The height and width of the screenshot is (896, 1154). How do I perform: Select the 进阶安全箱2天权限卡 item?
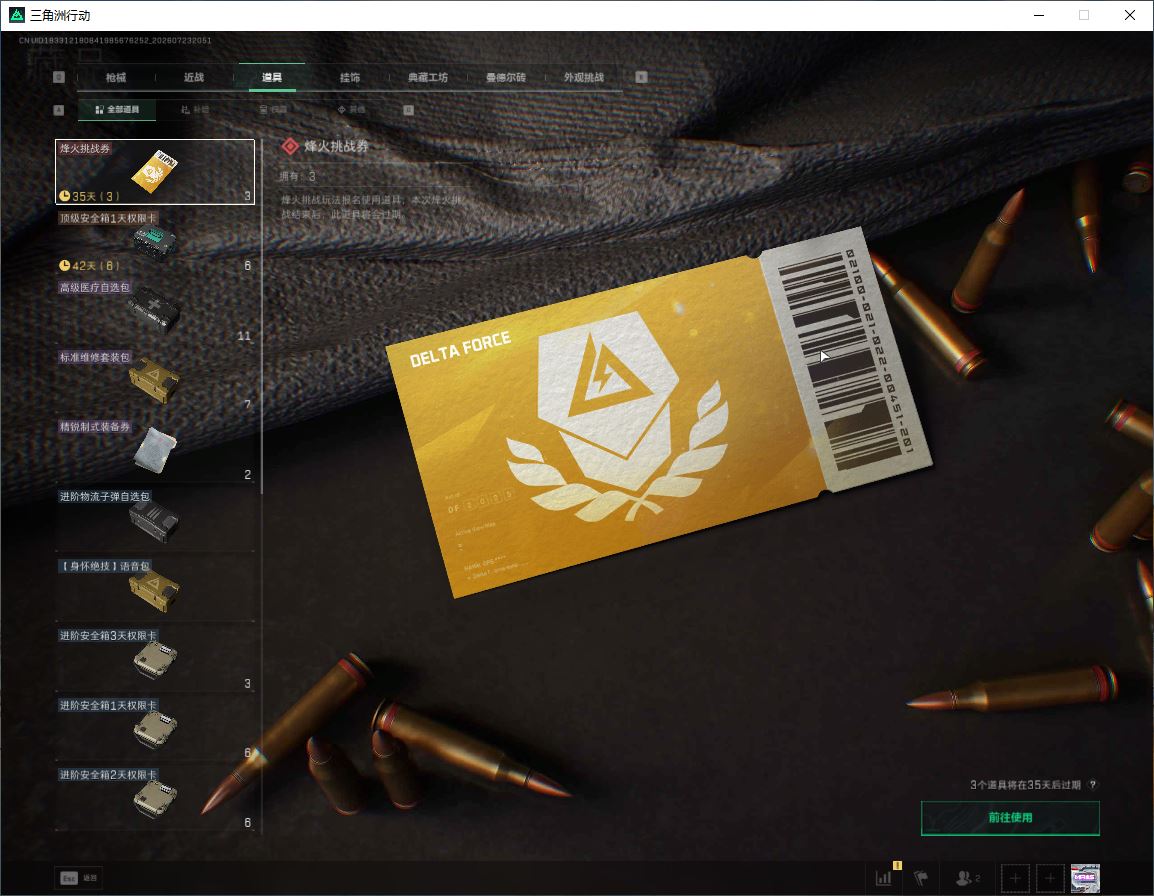pos(155,797)
